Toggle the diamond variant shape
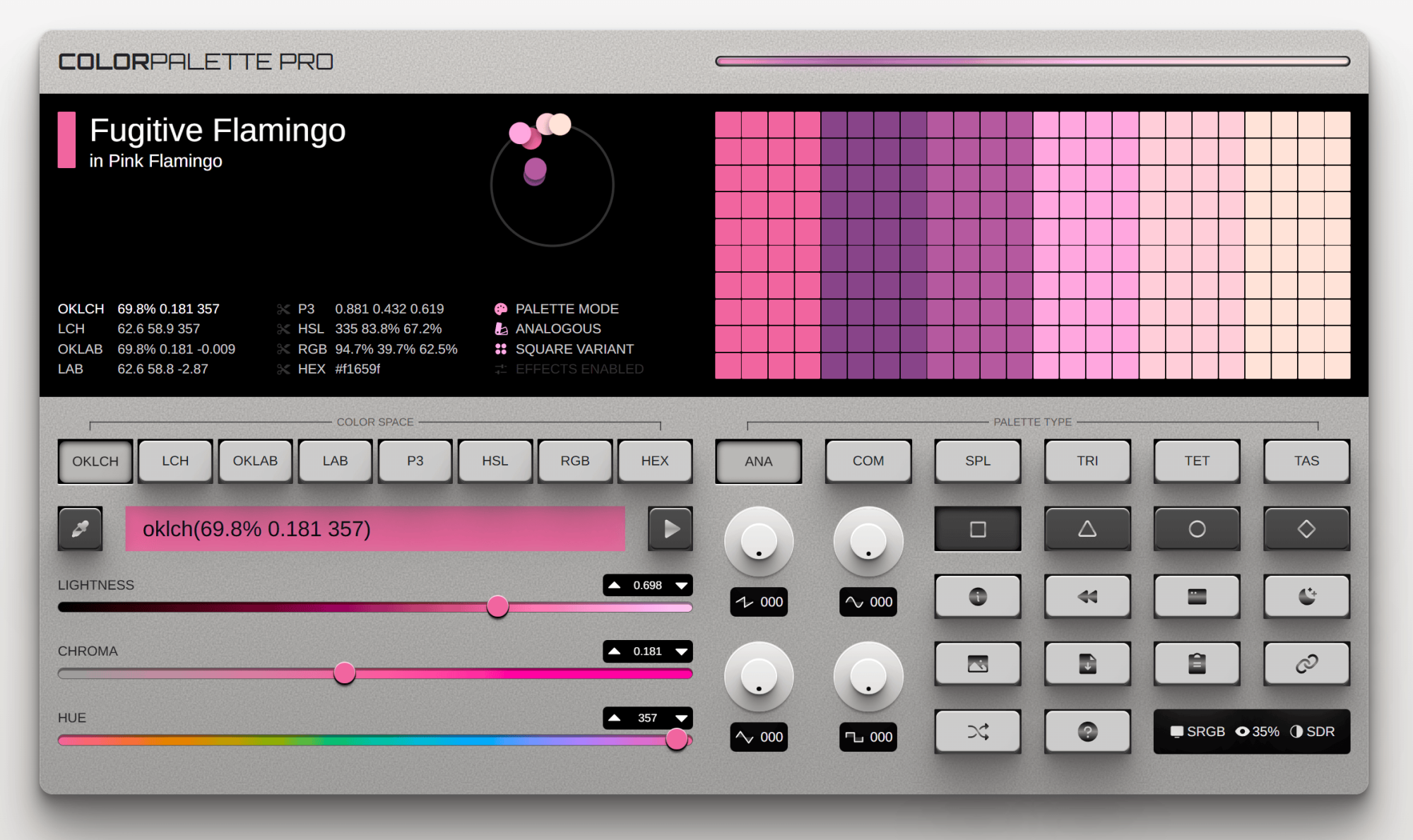The width and height of the screenshot is (1413, 840). point(1306,528)
